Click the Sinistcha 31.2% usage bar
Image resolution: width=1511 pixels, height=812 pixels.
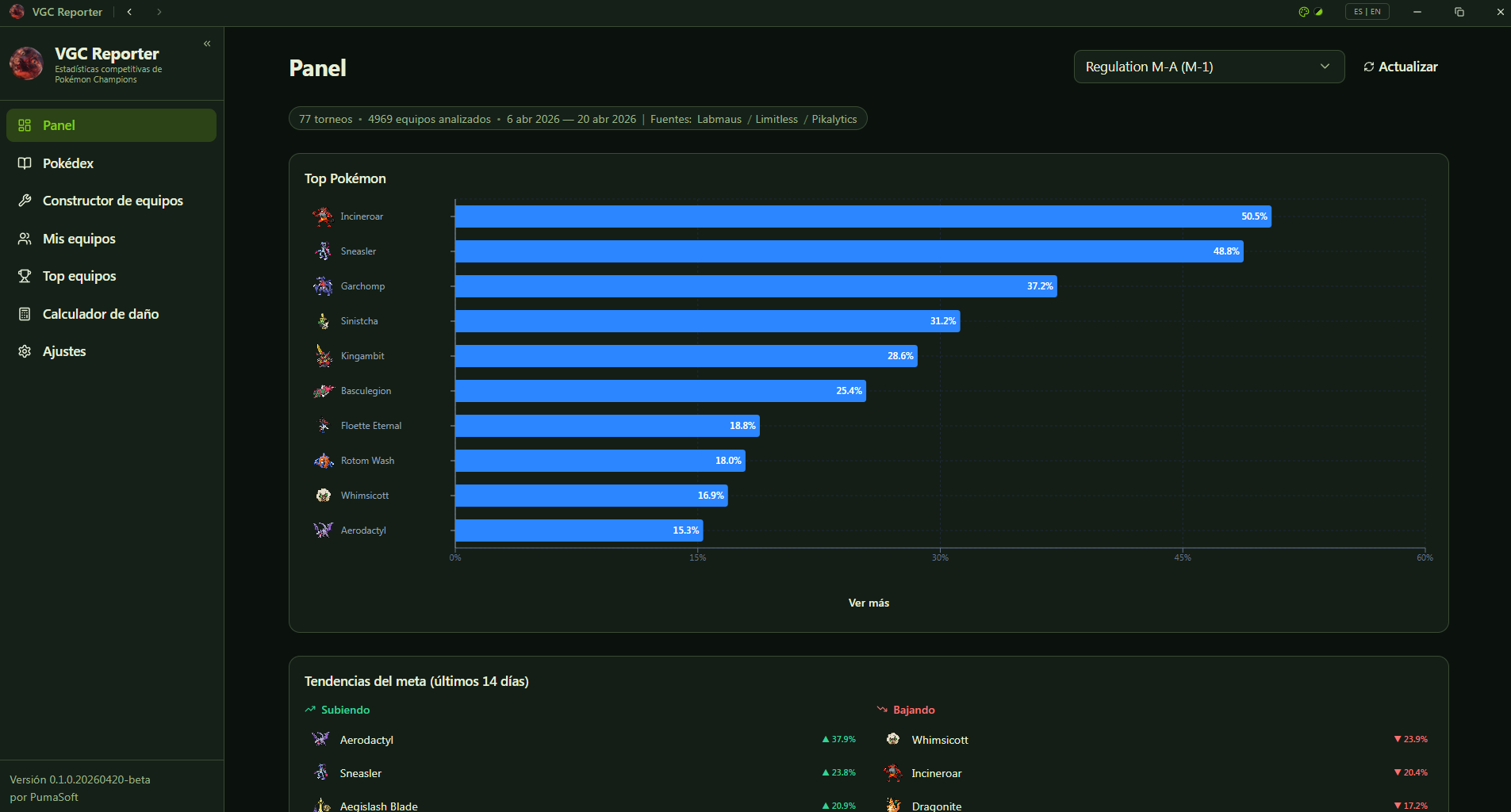point(708,321)
